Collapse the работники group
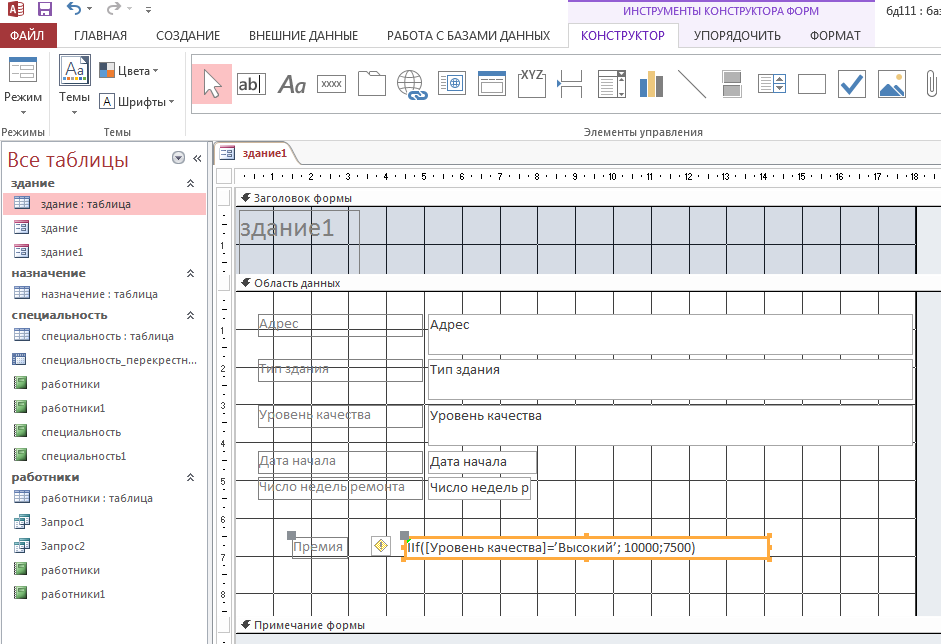 [x=190, y=477]
